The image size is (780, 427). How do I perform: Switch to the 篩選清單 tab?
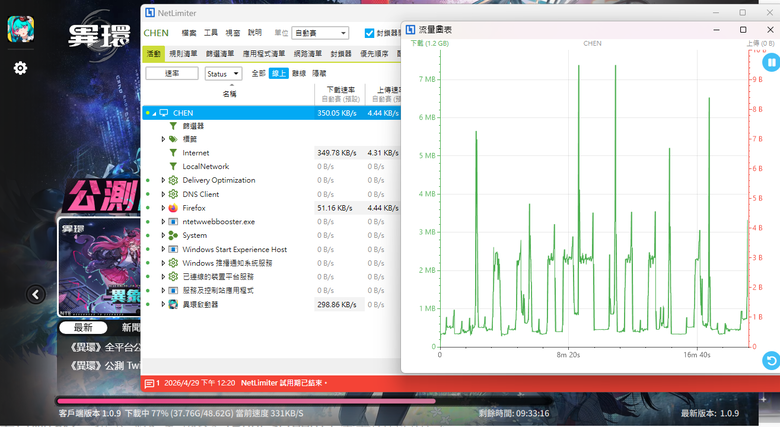(x=220, y=53)
